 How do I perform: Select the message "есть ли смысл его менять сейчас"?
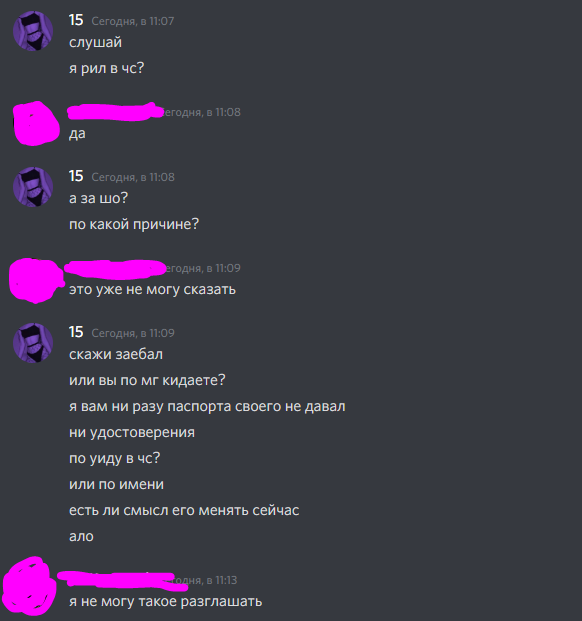pyautogui.click(x=184, y=510)
